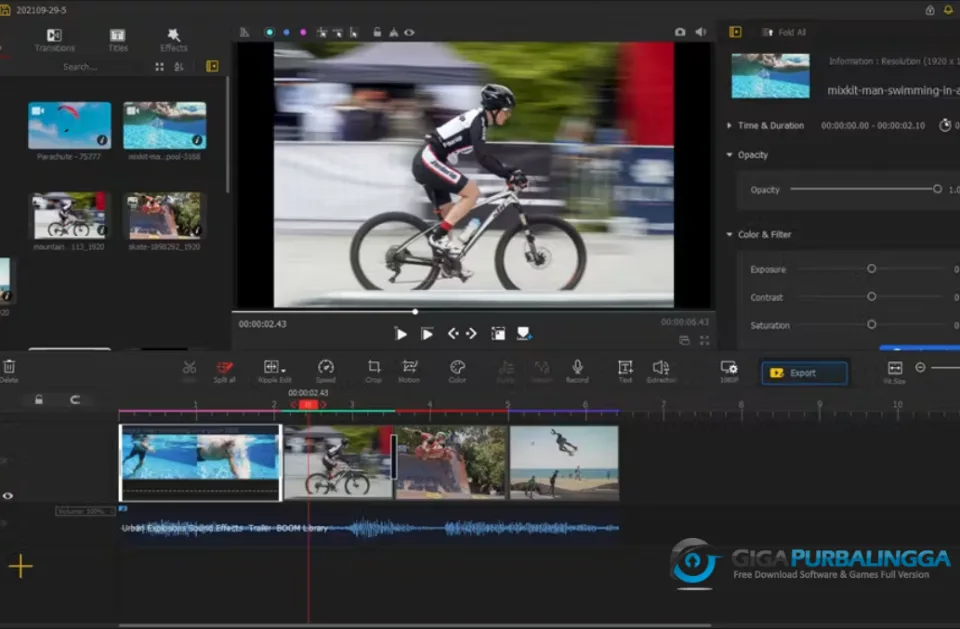Add text with the Text tool

point(625,371)
